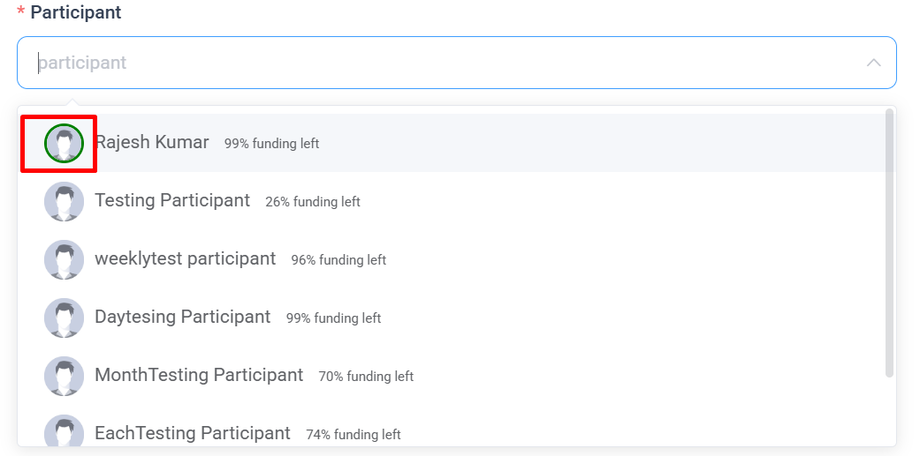
Task: Collapse the participant dropdown with the chevron
Action: (873, 63)
